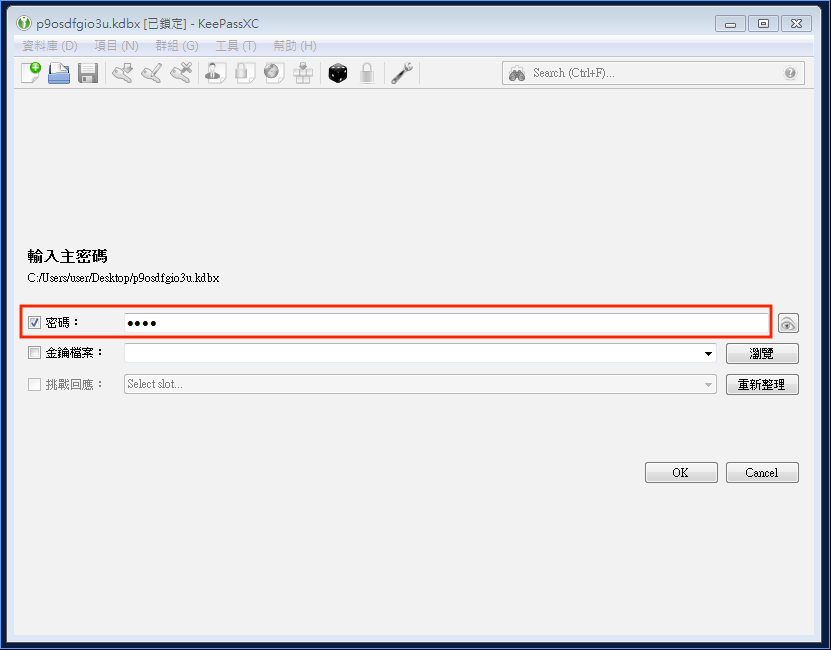Click the New Database toolbar icon
Screen dimensions: 831x650
[x=31, y=73]
